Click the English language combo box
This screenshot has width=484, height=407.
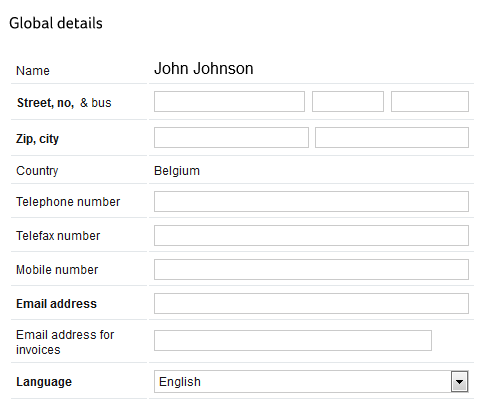[x=311, y=381]
